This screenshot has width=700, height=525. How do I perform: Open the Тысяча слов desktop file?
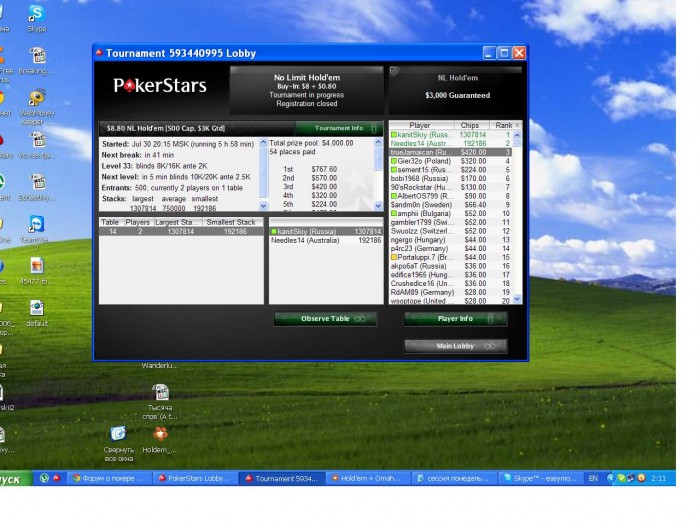pyautogui.click(x=160, y=402)
